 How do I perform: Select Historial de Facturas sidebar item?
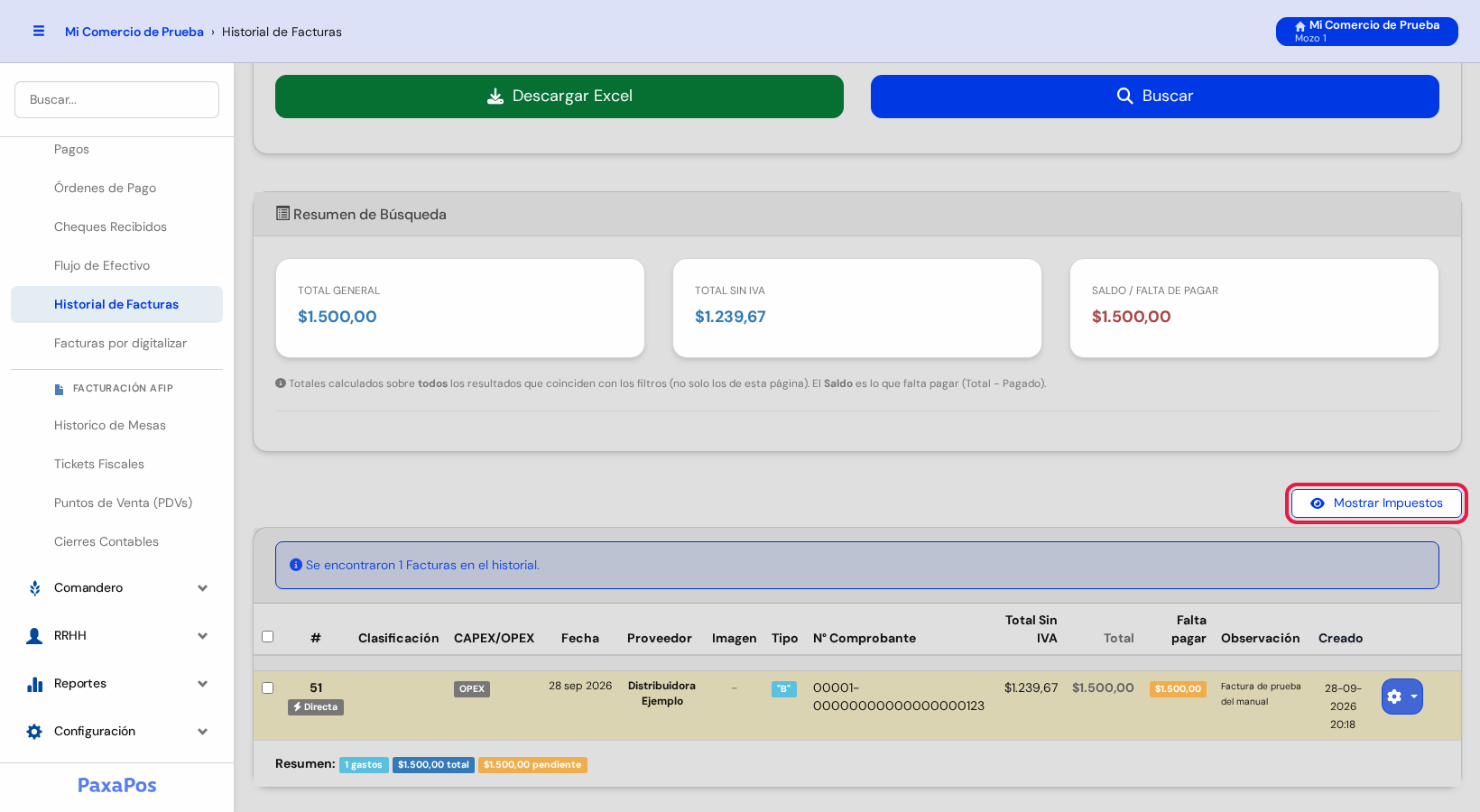click(116, 305)
